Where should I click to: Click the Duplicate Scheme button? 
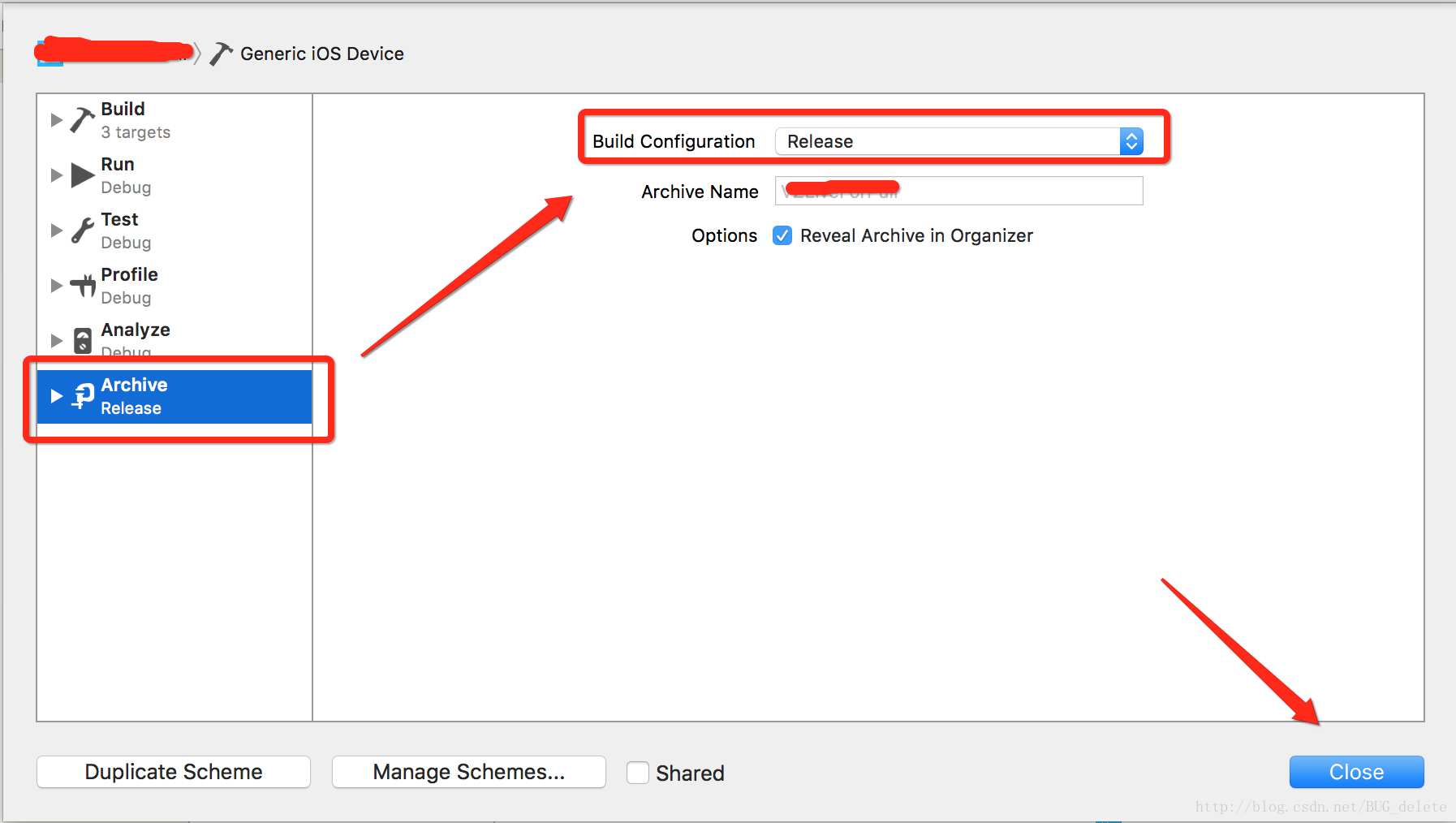coord(174,772)
